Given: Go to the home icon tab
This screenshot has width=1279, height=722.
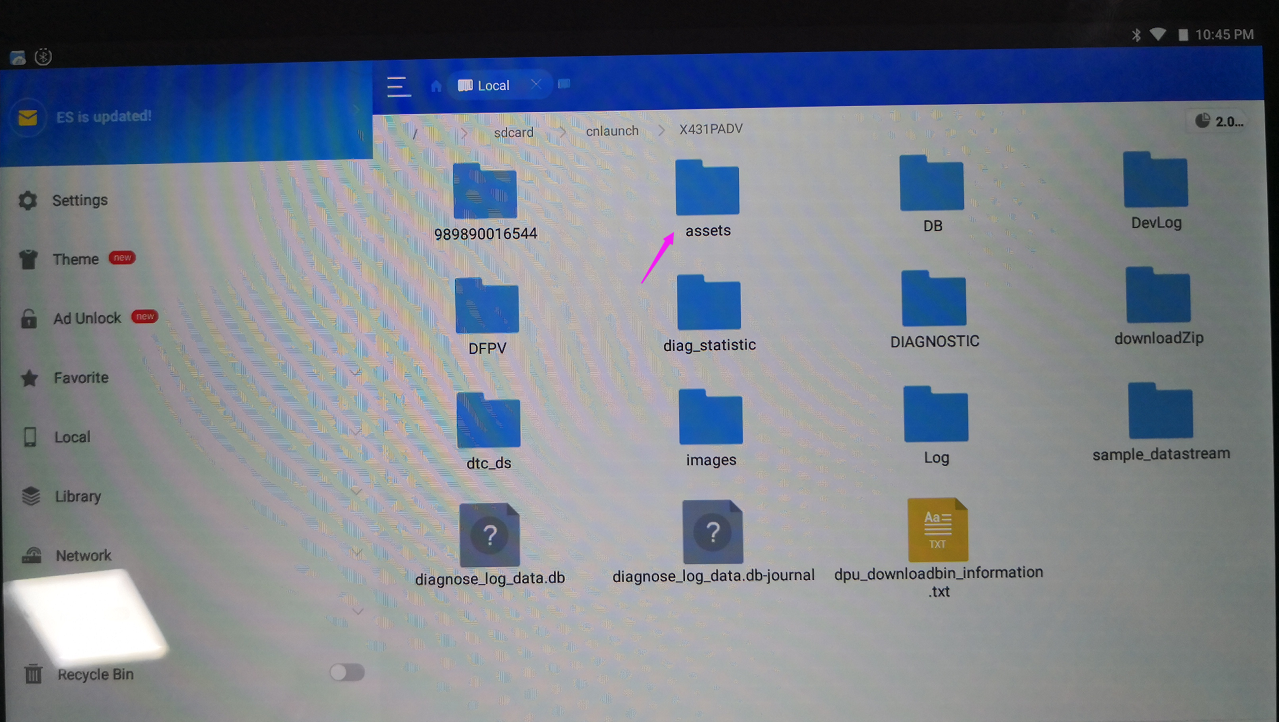Looking at the screenshot, I should (x=436, y=86).
